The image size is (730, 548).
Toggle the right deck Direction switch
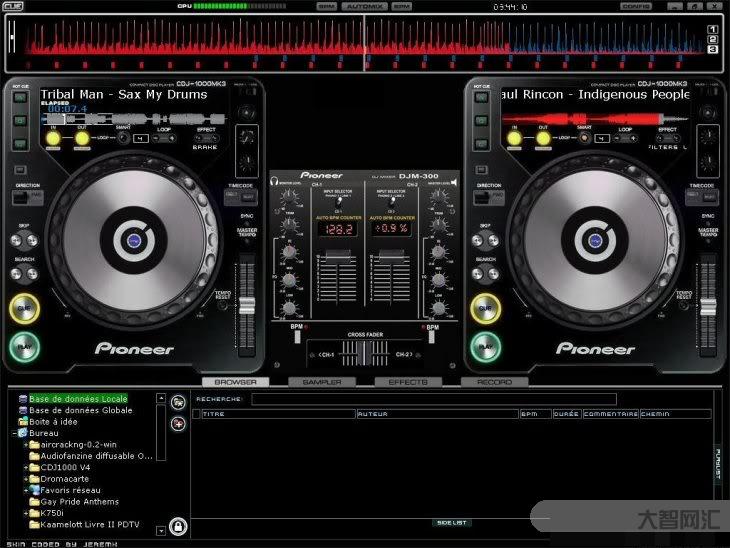[489, 197]
